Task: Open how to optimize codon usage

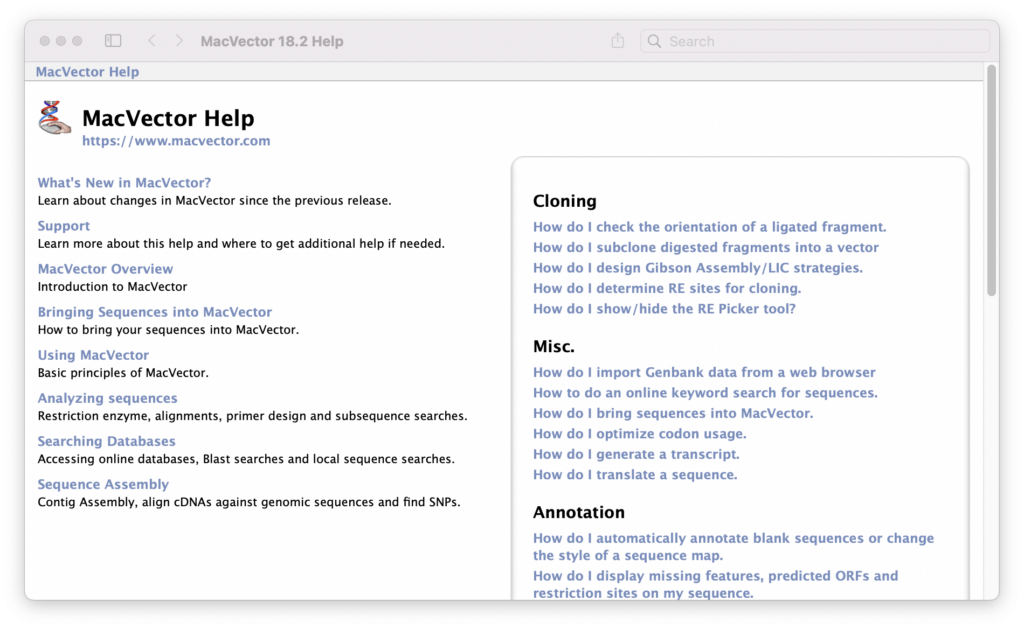Action: pyautogui.click(x=639, y=434)
